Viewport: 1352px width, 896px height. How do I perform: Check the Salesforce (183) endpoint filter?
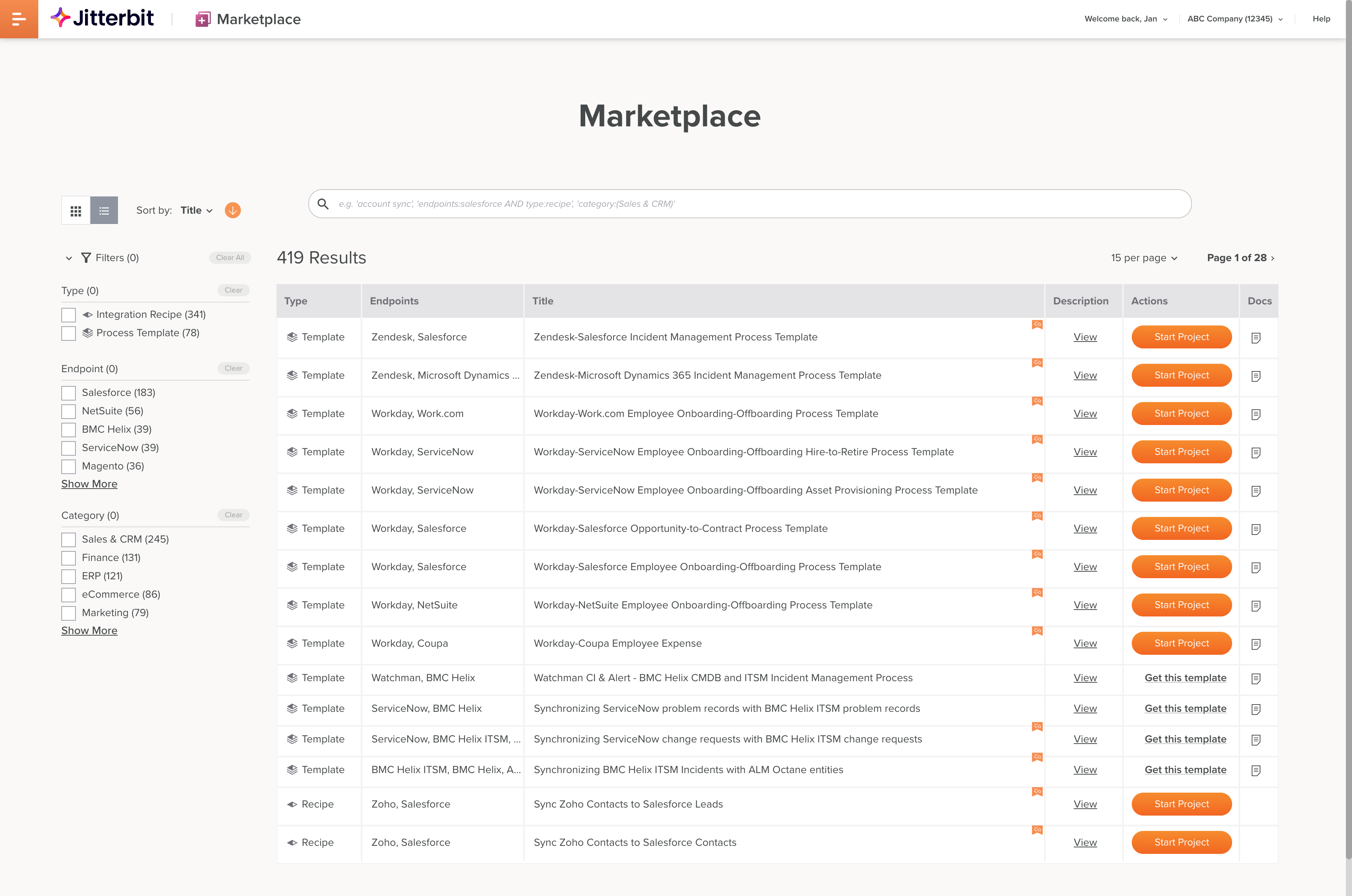(69, 393)
